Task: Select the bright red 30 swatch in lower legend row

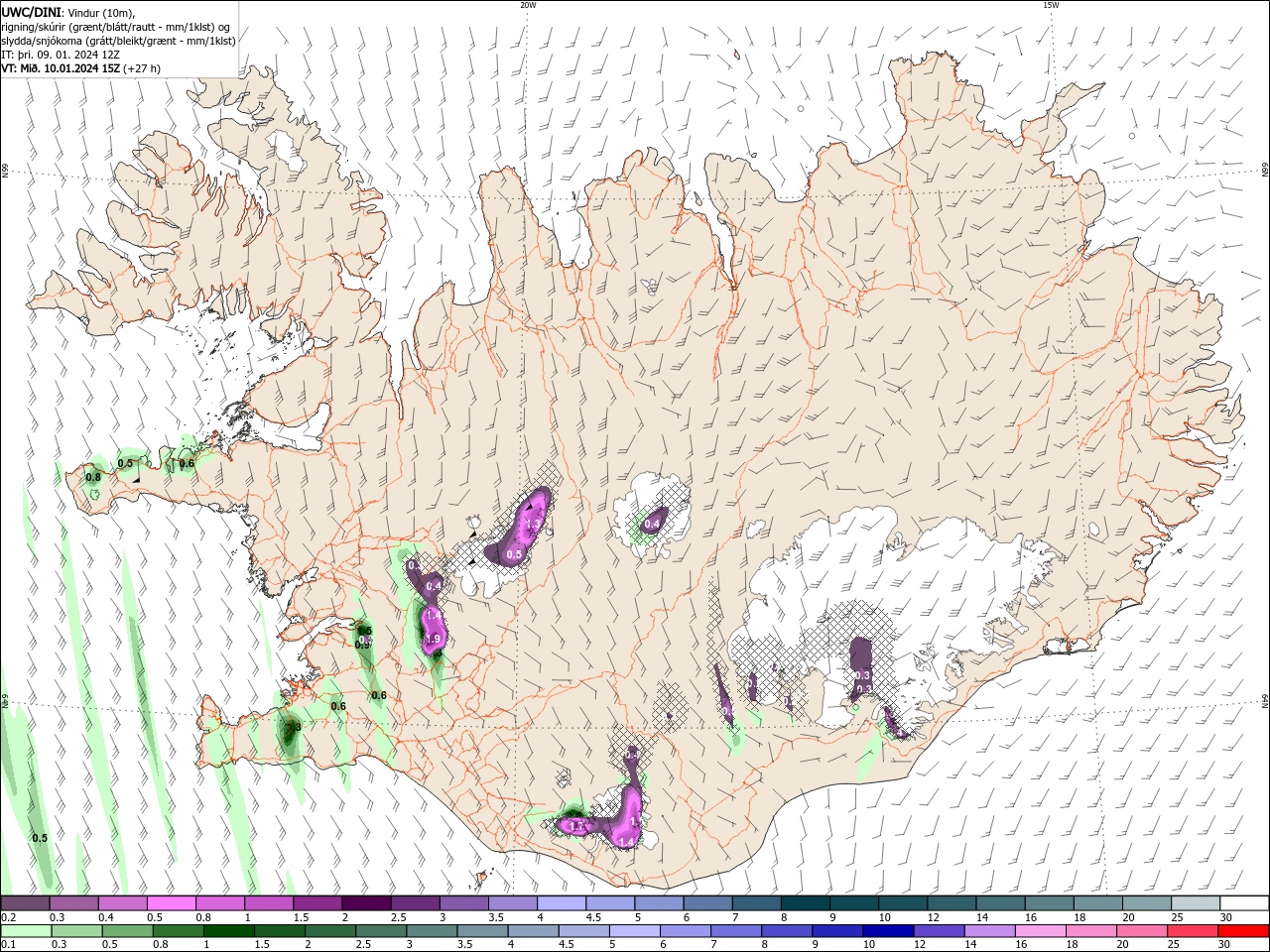Action: [x=1242, y=931]
